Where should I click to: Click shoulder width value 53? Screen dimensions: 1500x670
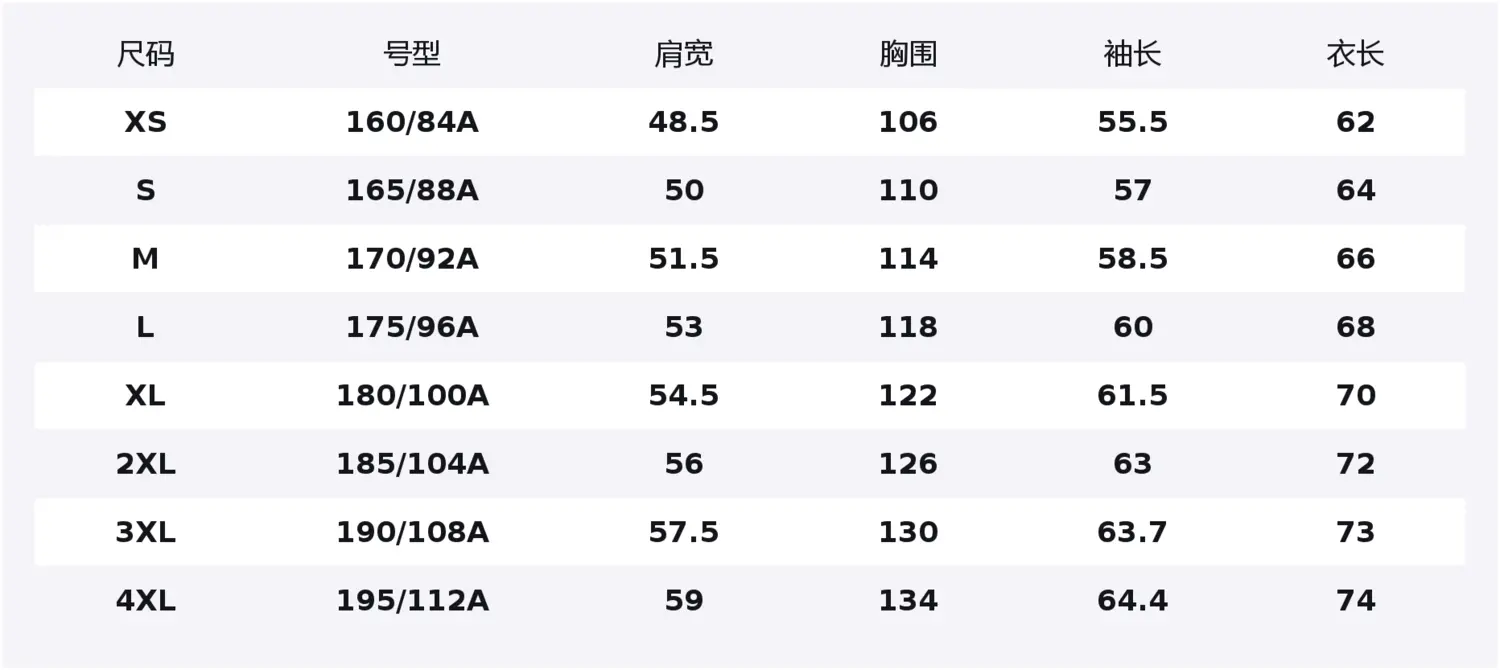point(684,327)
